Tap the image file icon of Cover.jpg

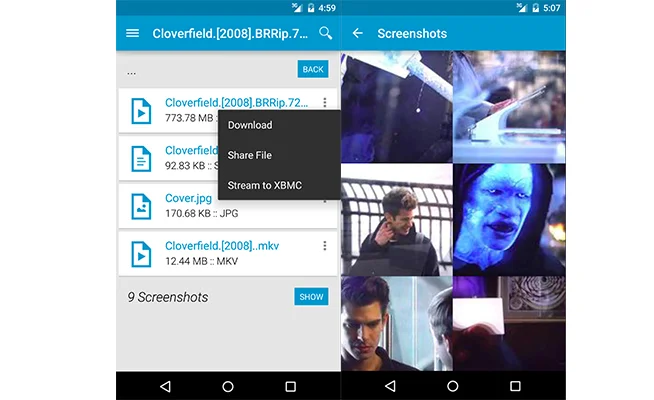(141, 206)
